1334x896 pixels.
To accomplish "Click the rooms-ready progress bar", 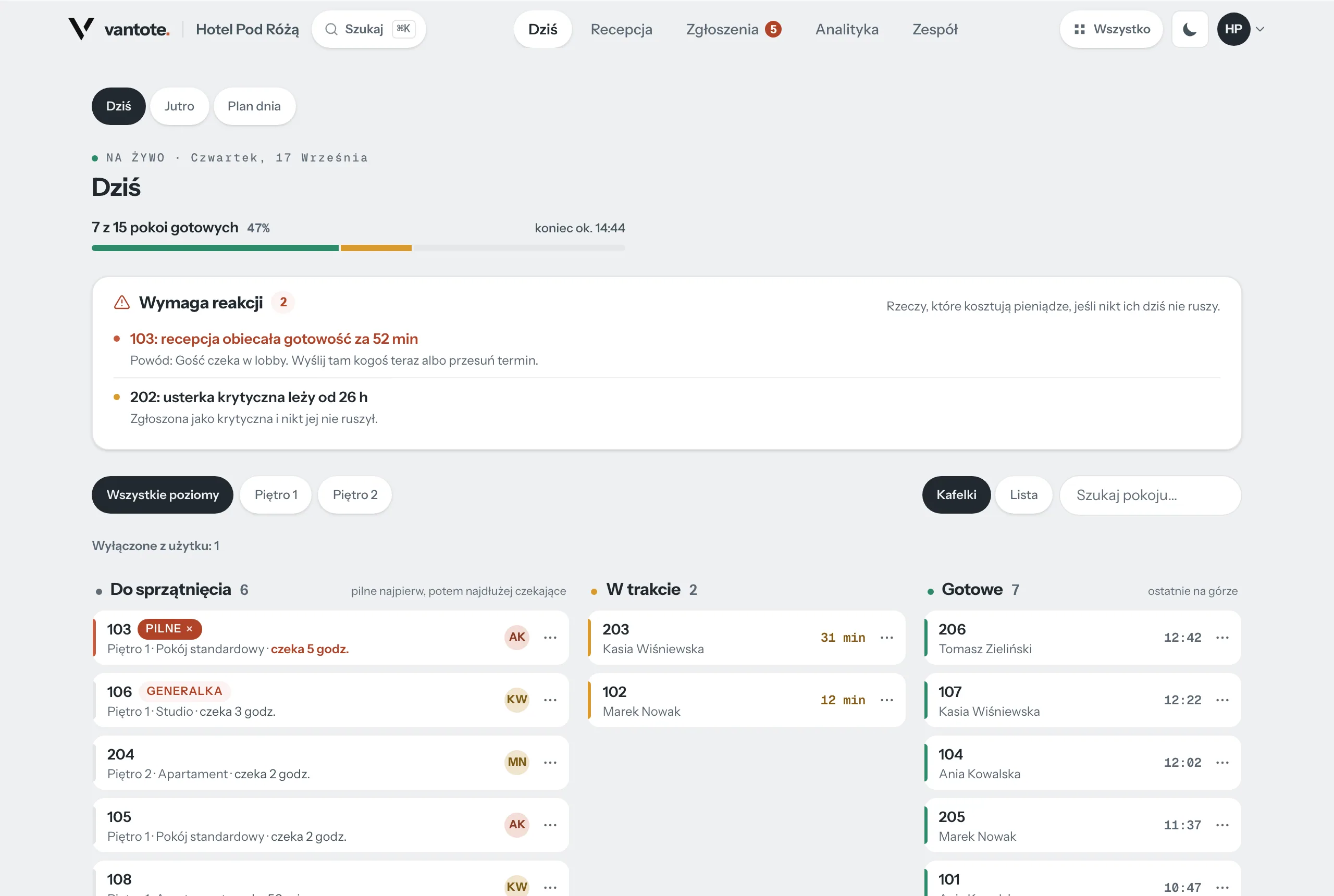I will (359, 248).
